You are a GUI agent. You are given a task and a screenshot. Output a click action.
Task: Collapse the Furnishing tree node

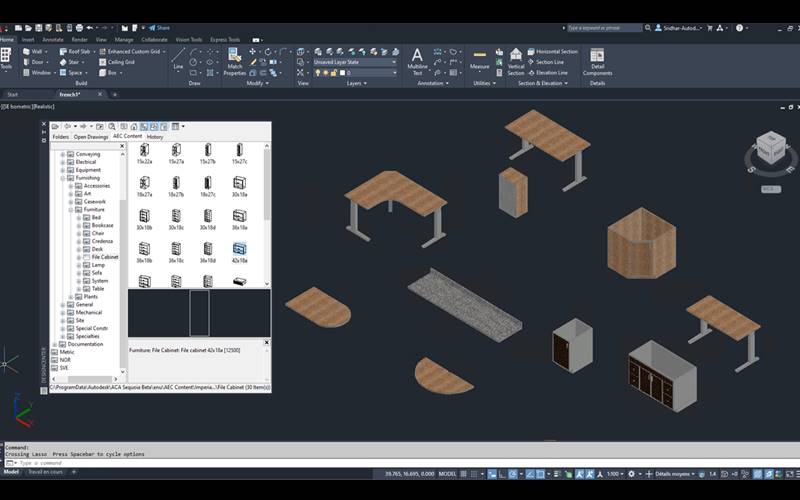pos(62,178)
